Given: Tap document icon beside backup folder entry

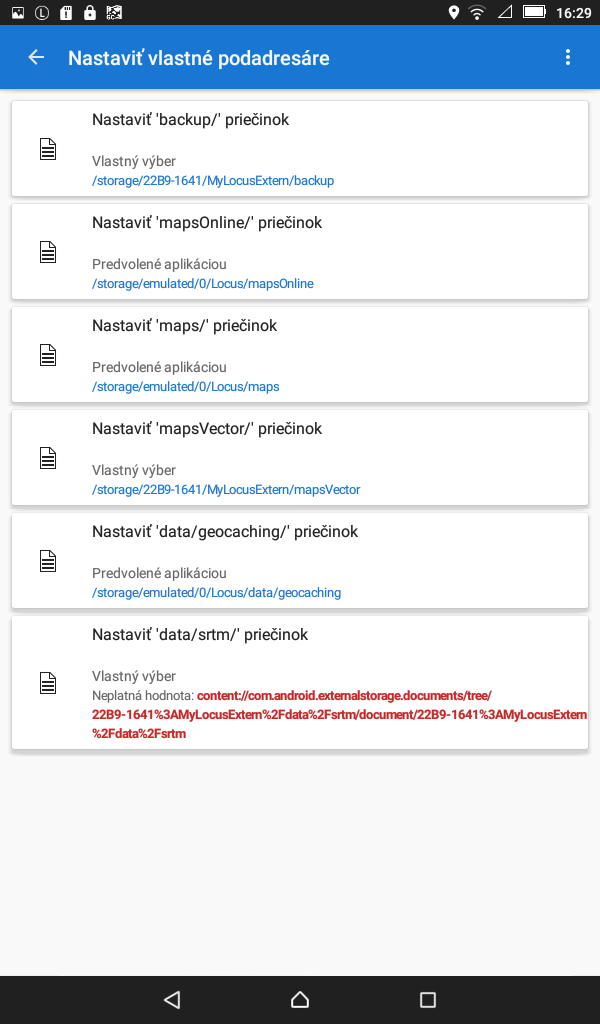Looking at the screenshot, I should click(x=48, y=150).
